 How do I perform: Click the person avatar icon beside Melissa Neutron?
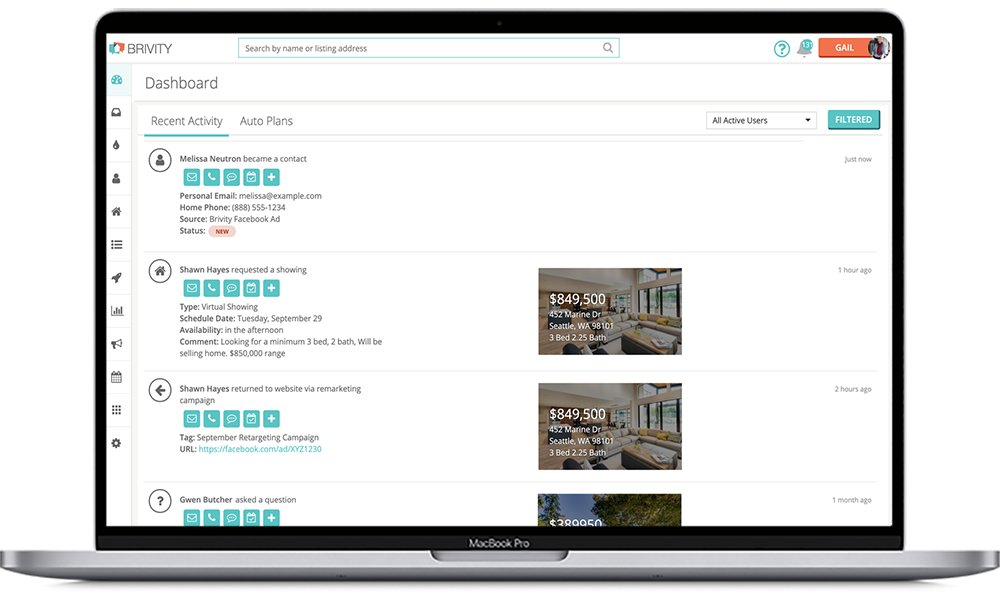(160, 160)
